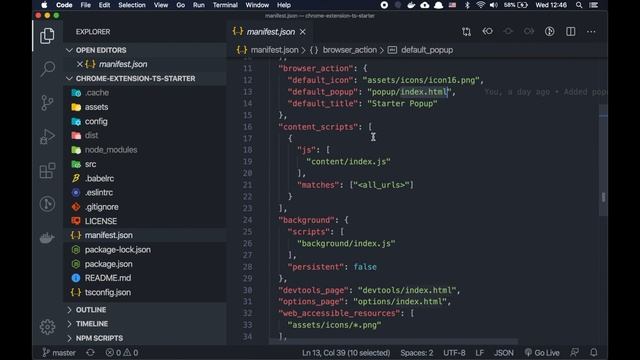Expand the .cache folder
The width and height of the screenshot is (640, 360).
click(145, 93)
